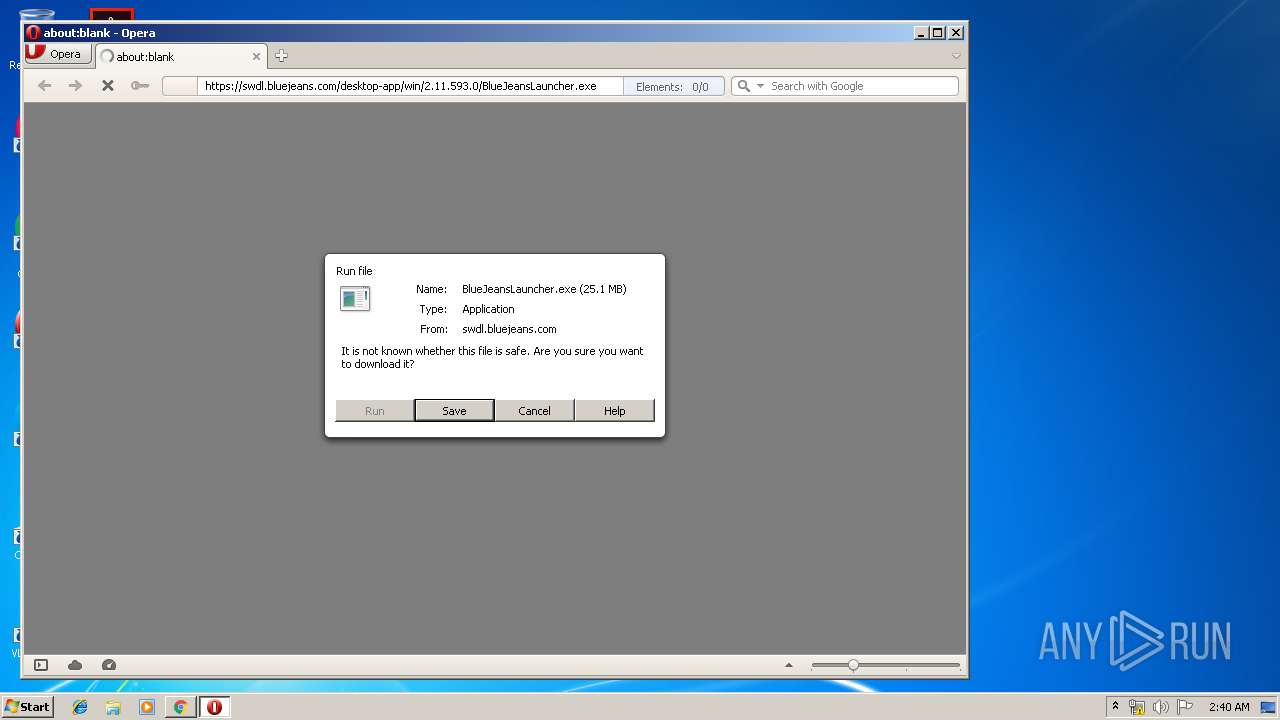Image resolution: width=1280 pixels, height=720 pixels.
Task: Go back with the left arrow
Action: click(x=45, y=86)
